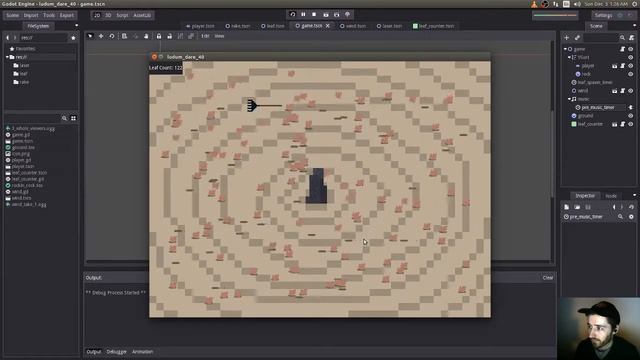Instance a scene with chain link icon
This screenshot has width=640, height=360.
coord(577,38)
